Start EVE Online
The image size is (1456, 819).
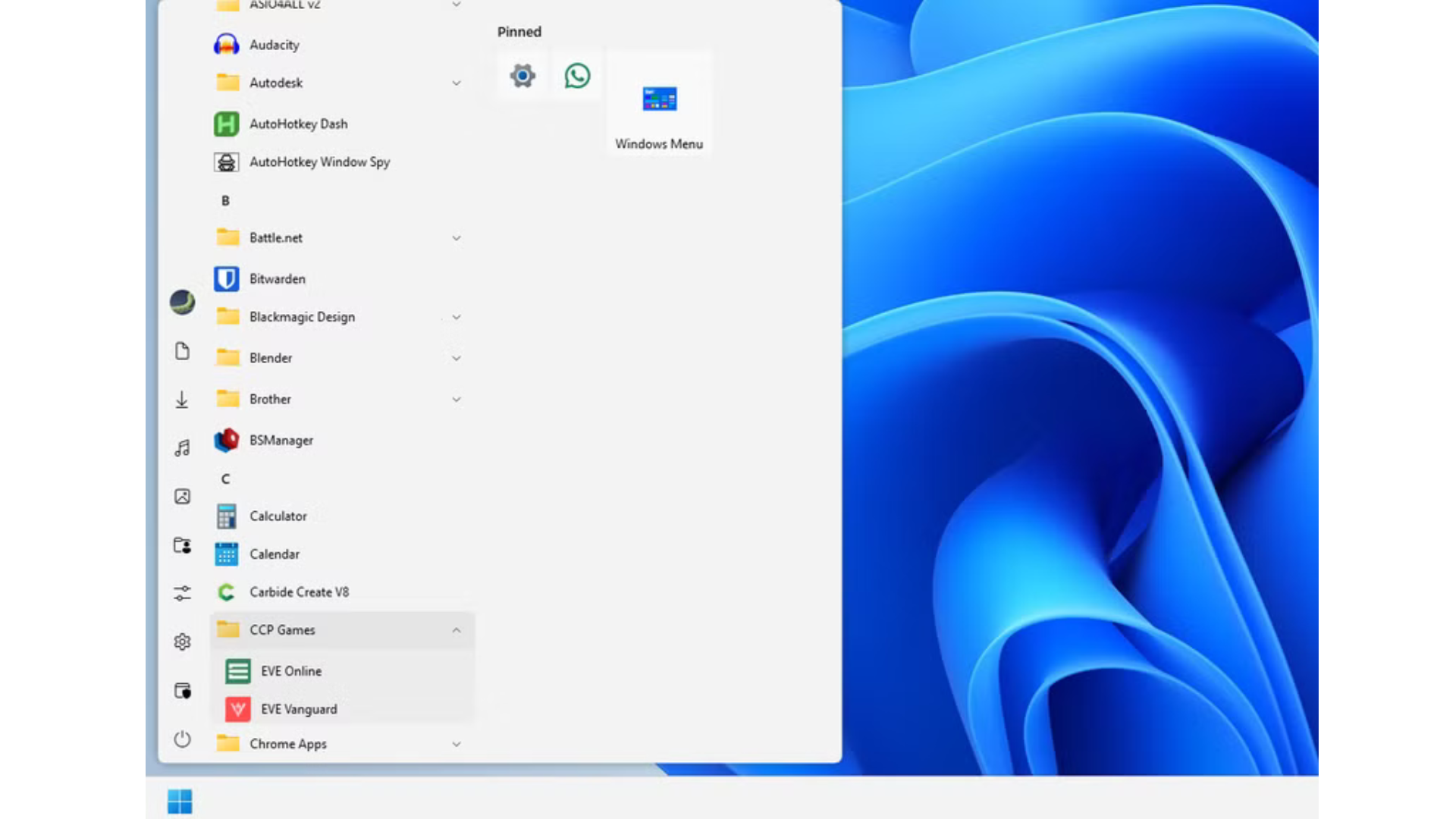291,671
